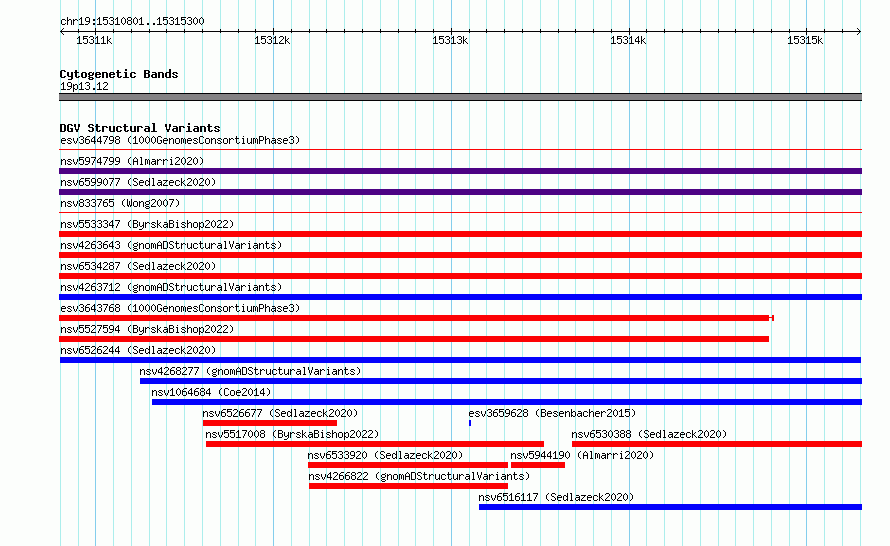890x546 pixels.
Task: Select the nsv6516117 blue bar
Action: (x=670, y=507)
